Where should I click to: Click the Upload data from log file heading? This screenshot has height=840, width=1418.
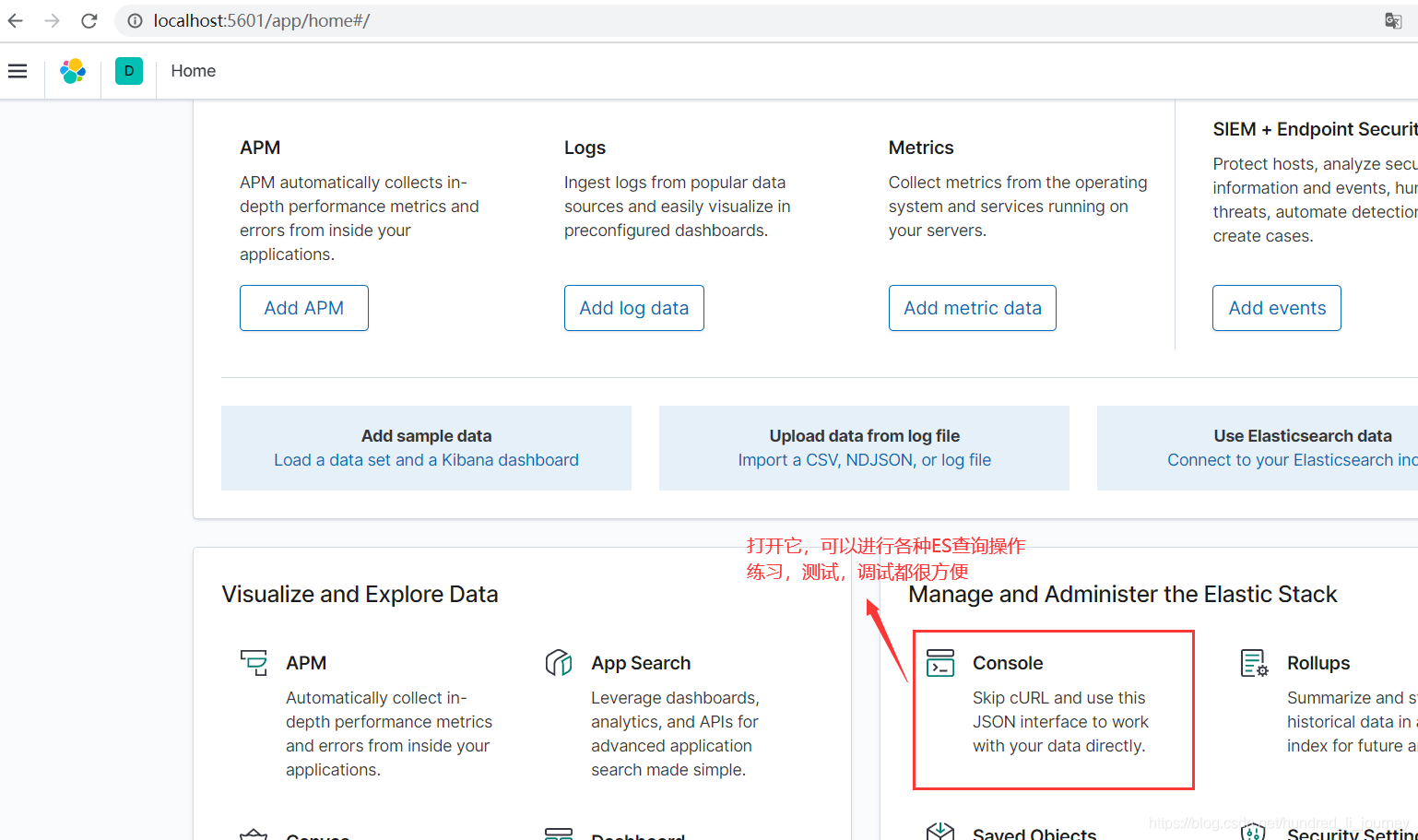865,436
